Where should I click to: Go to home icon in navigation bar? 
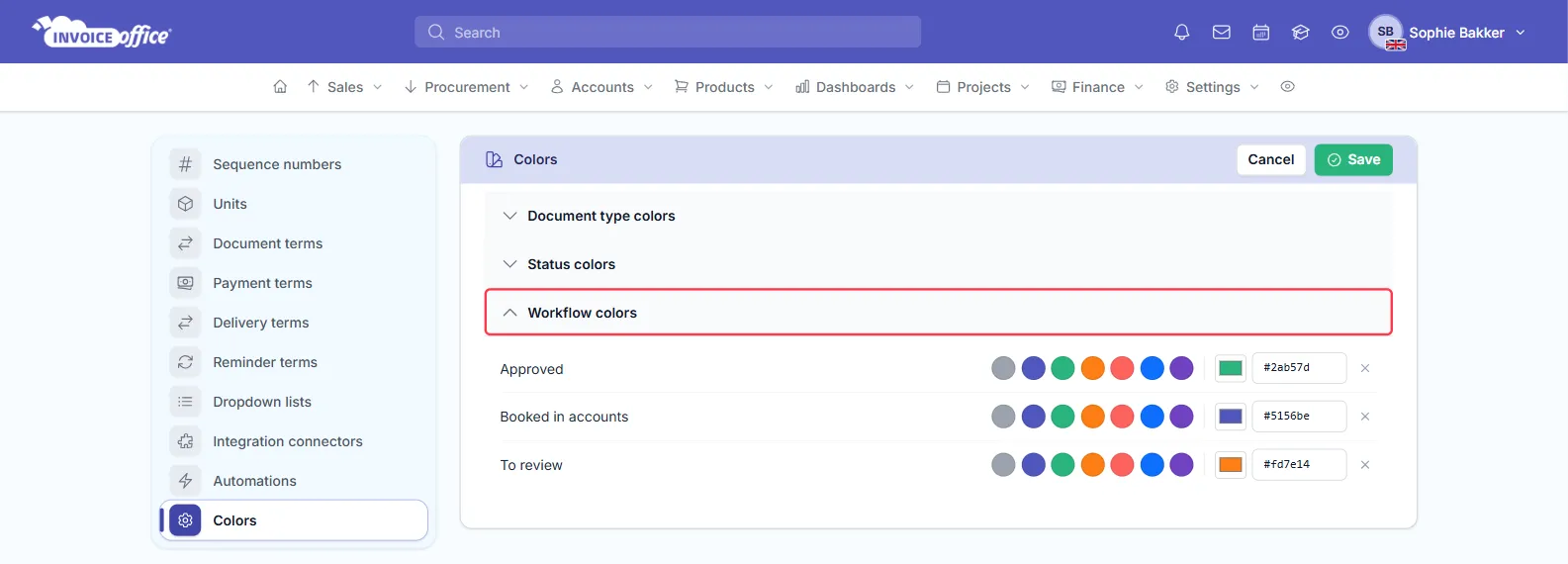(x=280, y=87)
